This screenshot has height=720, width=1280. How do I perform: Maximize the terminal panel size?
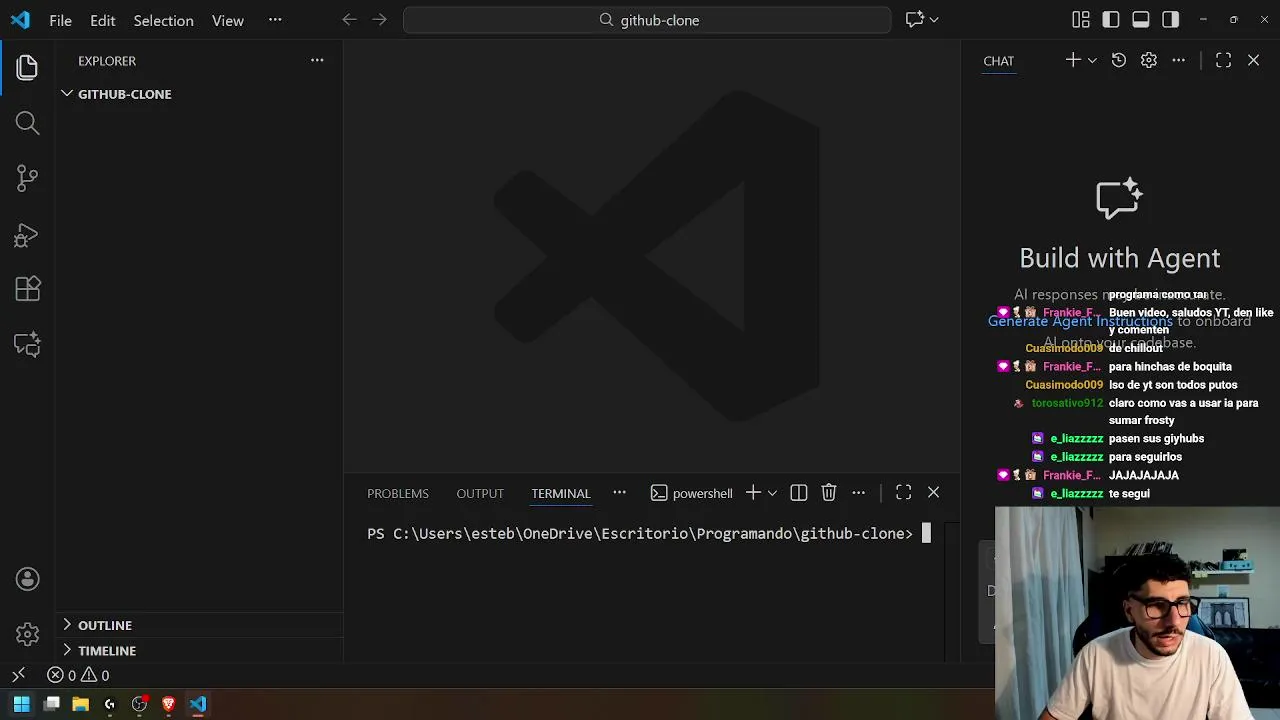903,492
